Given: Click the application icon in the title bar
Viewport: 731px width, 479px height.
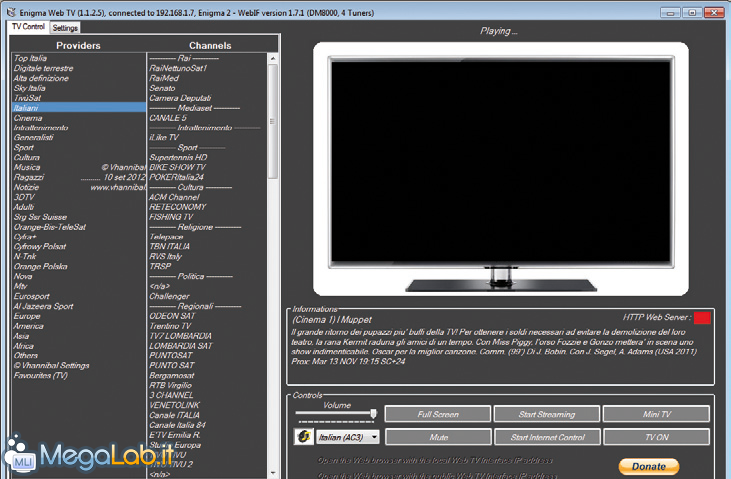Looking at the screenshot, I should (x=11, y=13).
